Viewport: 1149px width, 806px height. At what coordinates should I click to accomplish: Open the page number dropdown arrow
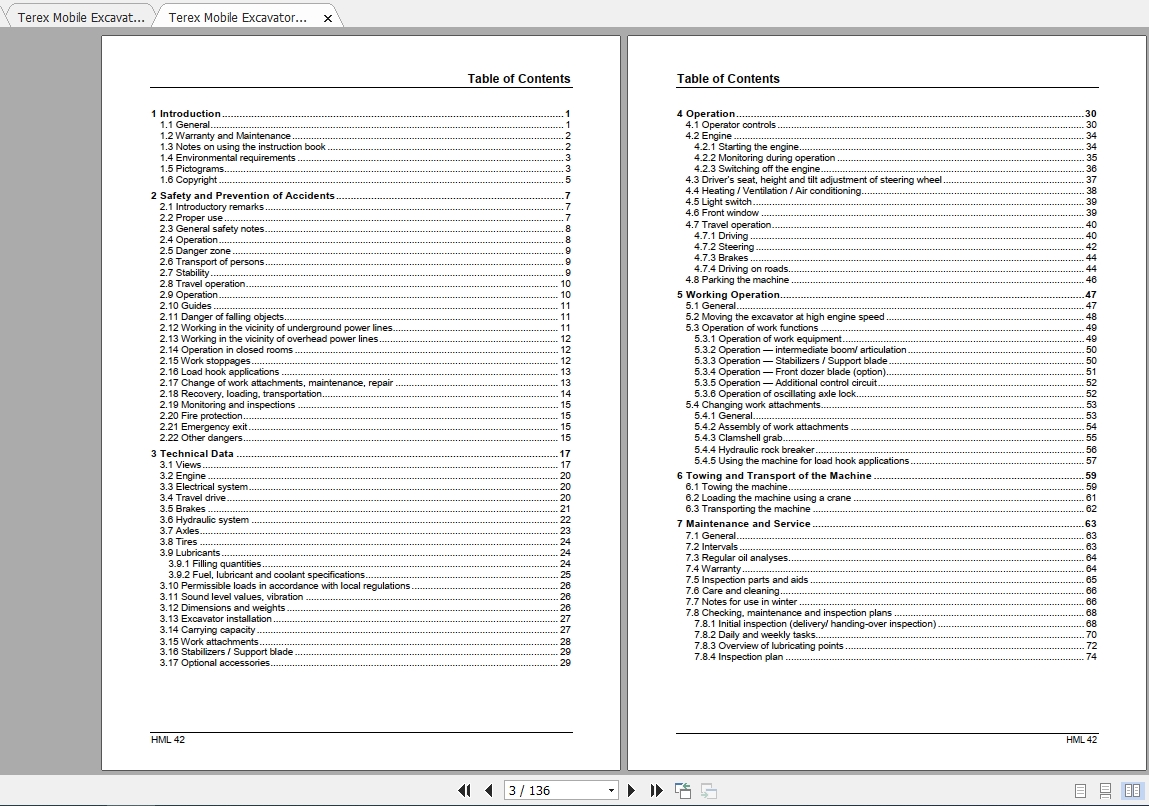click(611, 791)
